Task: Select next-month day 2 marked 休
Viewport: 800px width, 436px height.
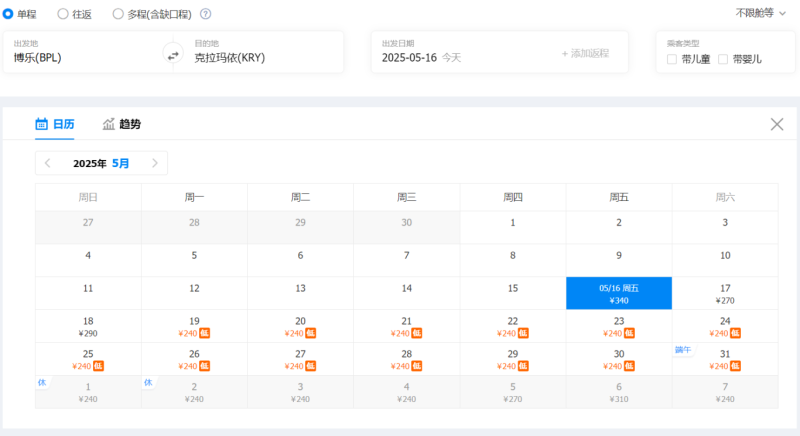Action: click(194, 392)
